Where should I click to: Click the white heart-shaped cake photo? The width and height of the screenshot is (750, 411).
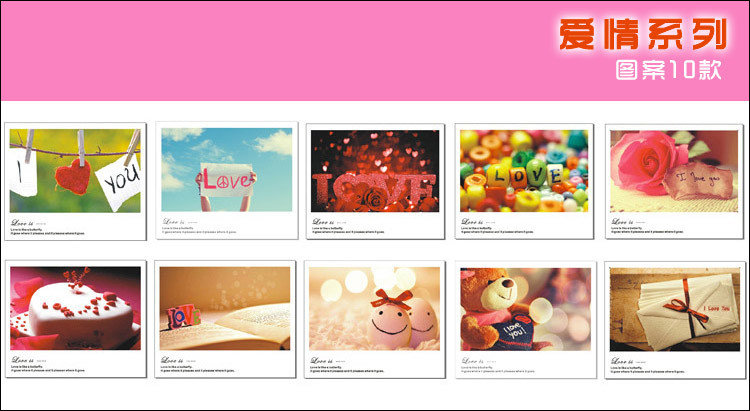(75, 309)
